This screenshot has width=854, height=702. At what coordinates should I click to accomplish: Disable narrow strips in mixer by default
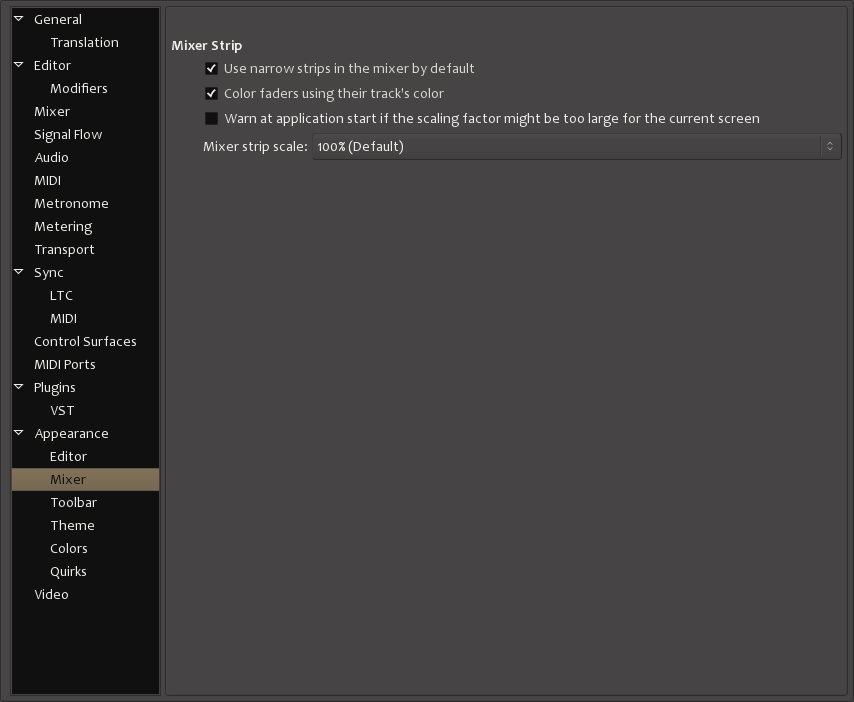211,69
